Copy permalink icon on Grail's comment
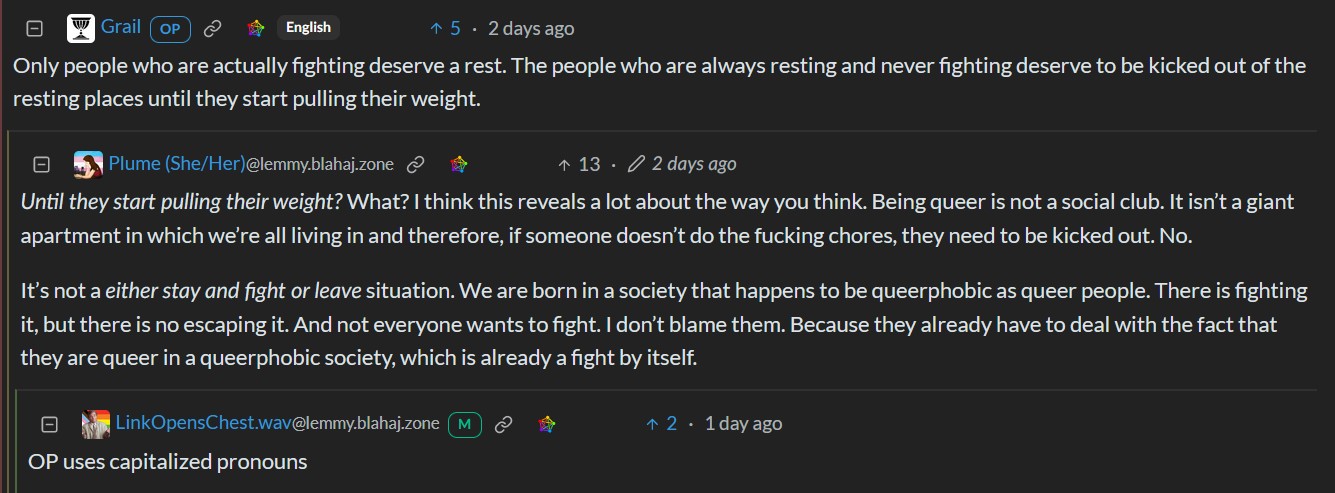The height and width of the screenshot is (493, 1335). tap(212, 29)
